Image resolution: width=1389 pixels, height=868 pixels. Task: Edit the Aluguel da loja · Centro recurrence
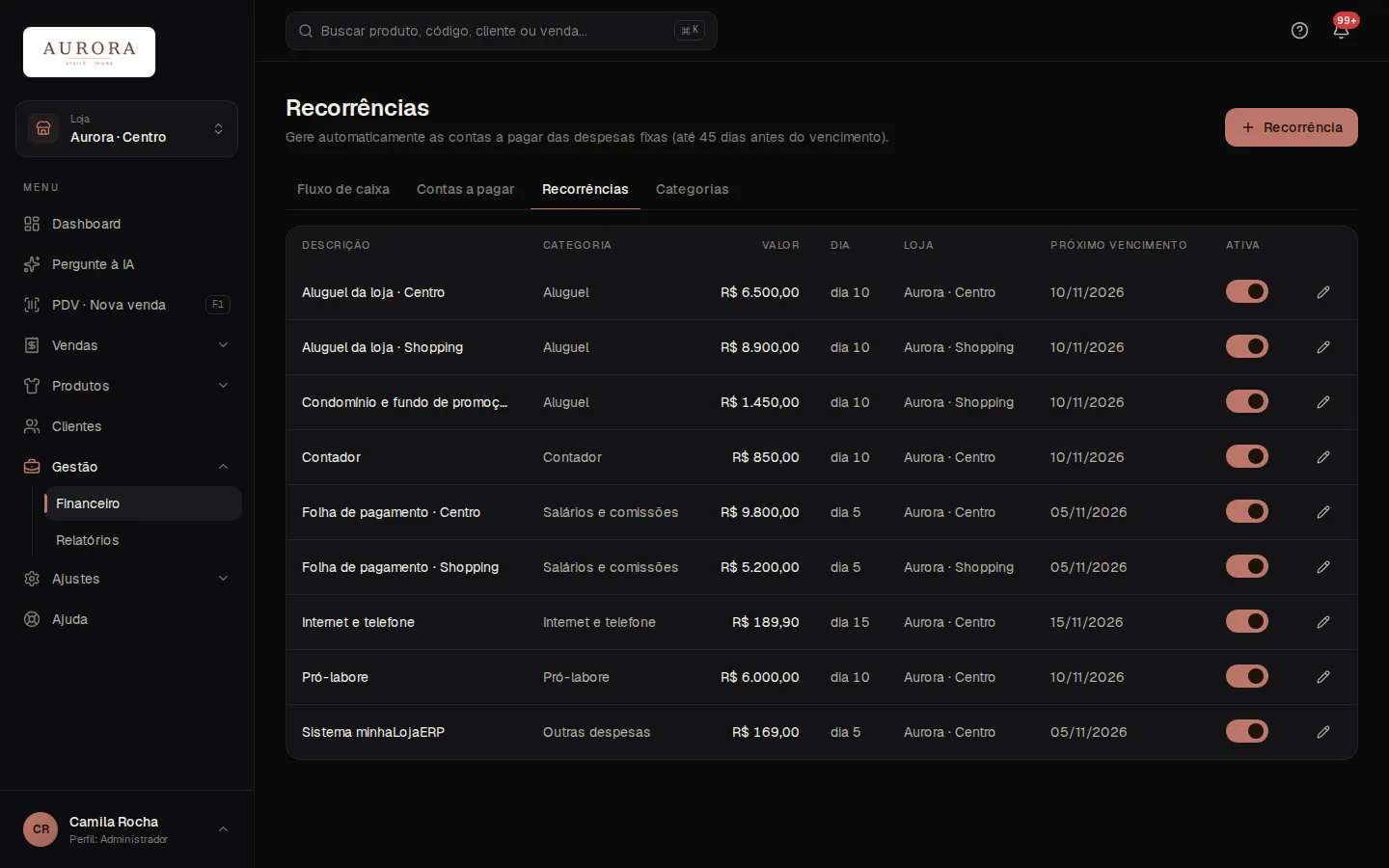pyautogui.click(x=1323, y=292)
